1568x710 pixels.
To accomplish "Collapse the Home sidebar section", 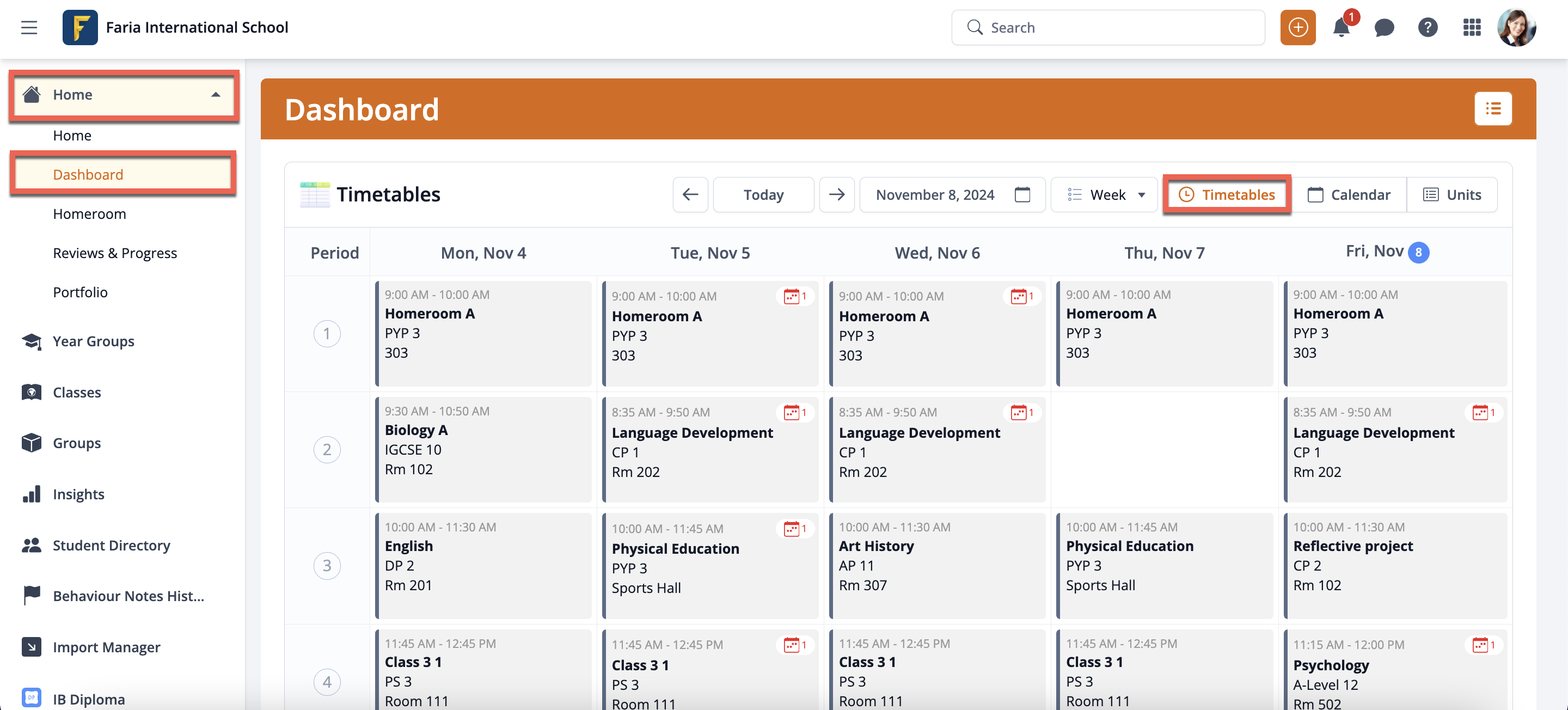I will pos(216,94).
